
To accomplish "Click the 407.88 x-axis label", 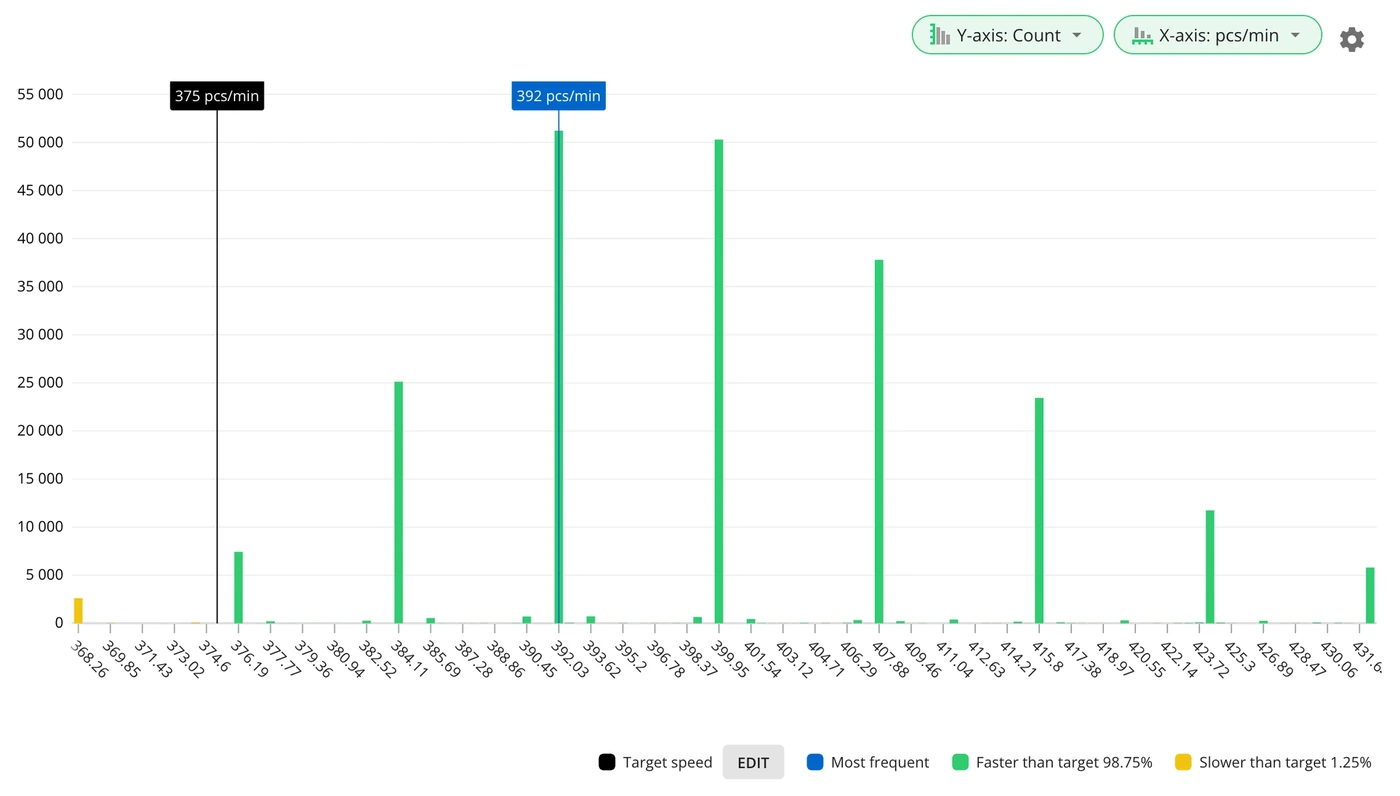I will (891, 659).
